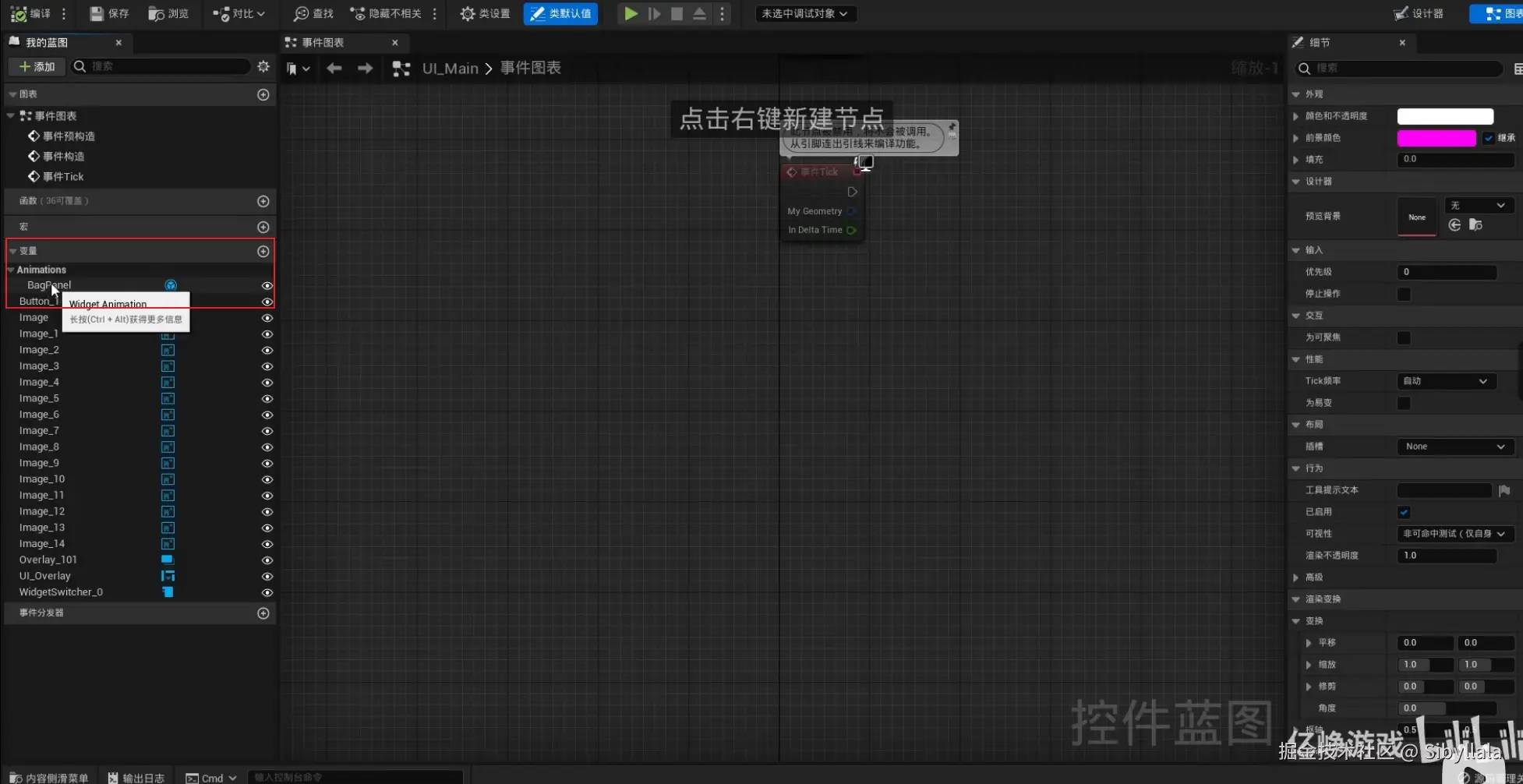Toggle Hide Unrelated (隐藏不相关)

pyautogui.click(x=386, y=14)
